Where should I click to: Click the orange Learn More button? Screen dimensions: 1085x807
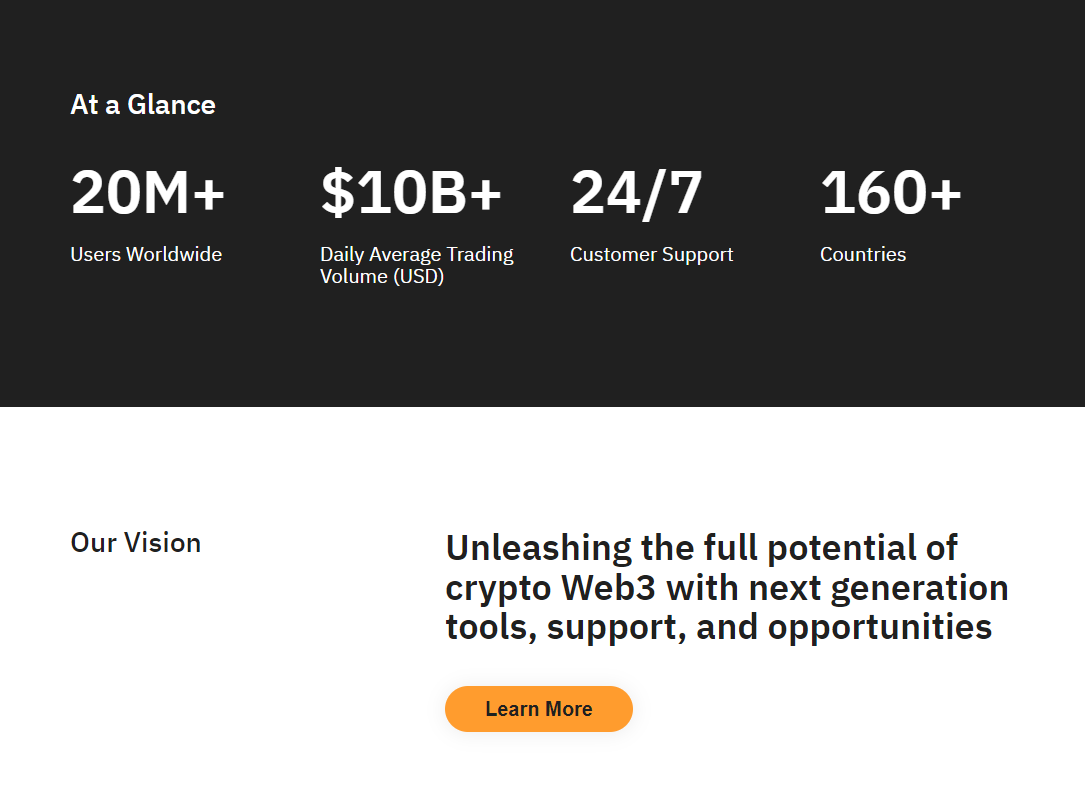(538, 709)
